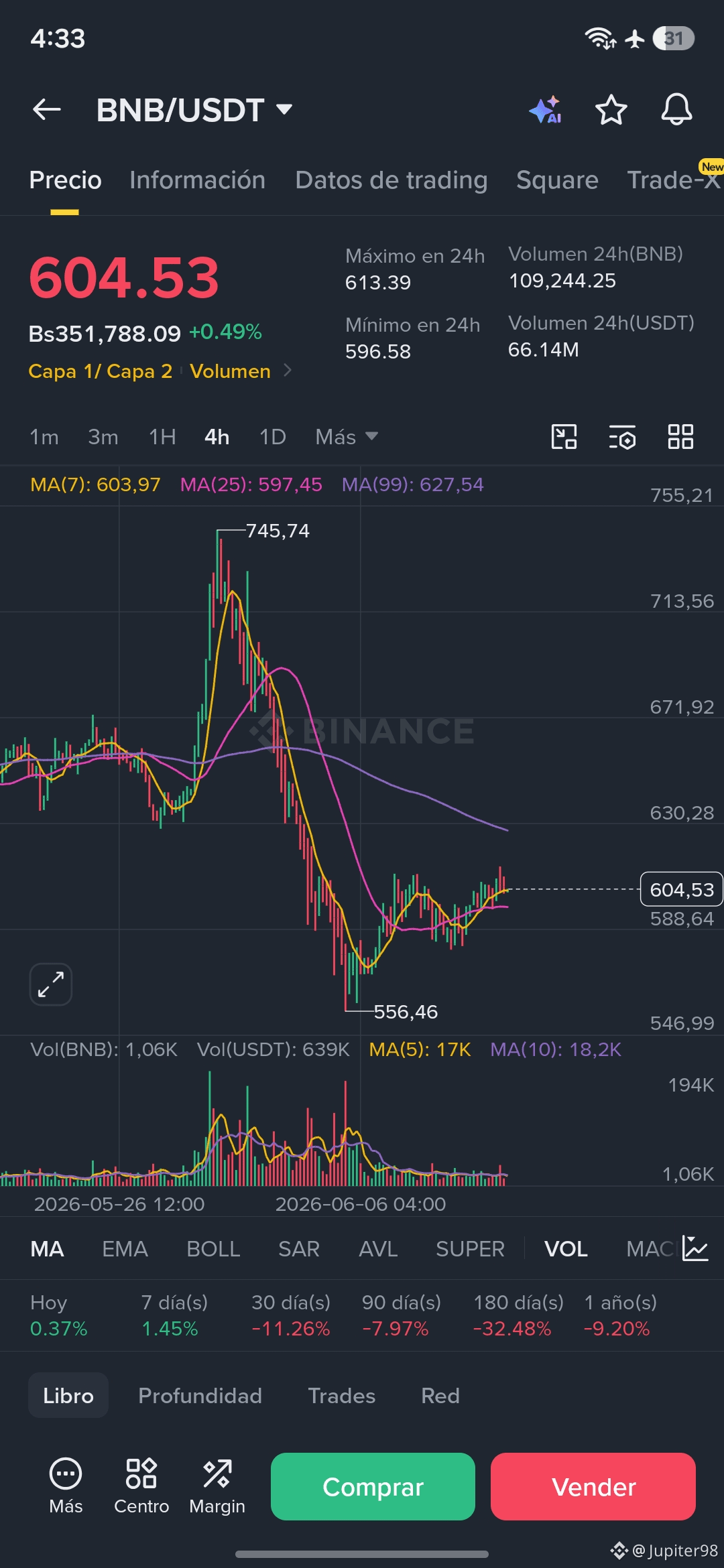Tap the 2026-06-06 04:00 date label
This screenshot has height=1568, width=724.
click(x=360, y=1204)
